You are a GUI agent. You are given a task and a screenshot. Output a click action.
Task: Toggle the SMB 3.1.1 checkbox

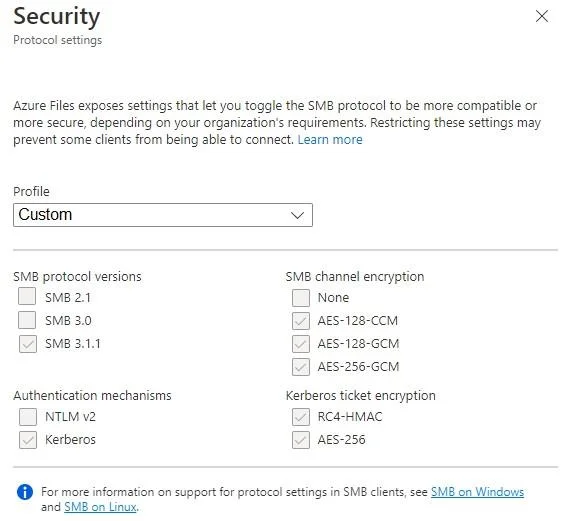28,344
